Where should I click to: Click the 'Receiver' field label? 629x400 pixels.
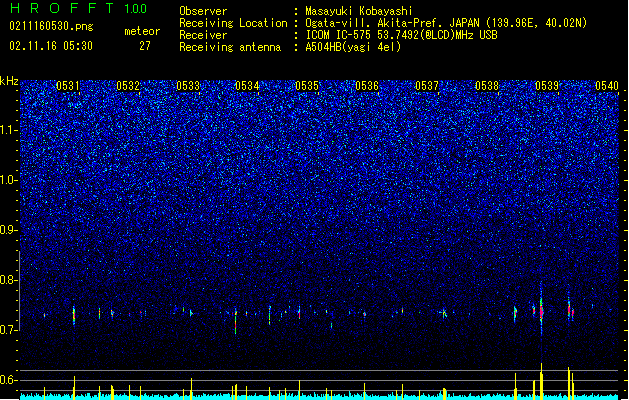pos(203,35)
